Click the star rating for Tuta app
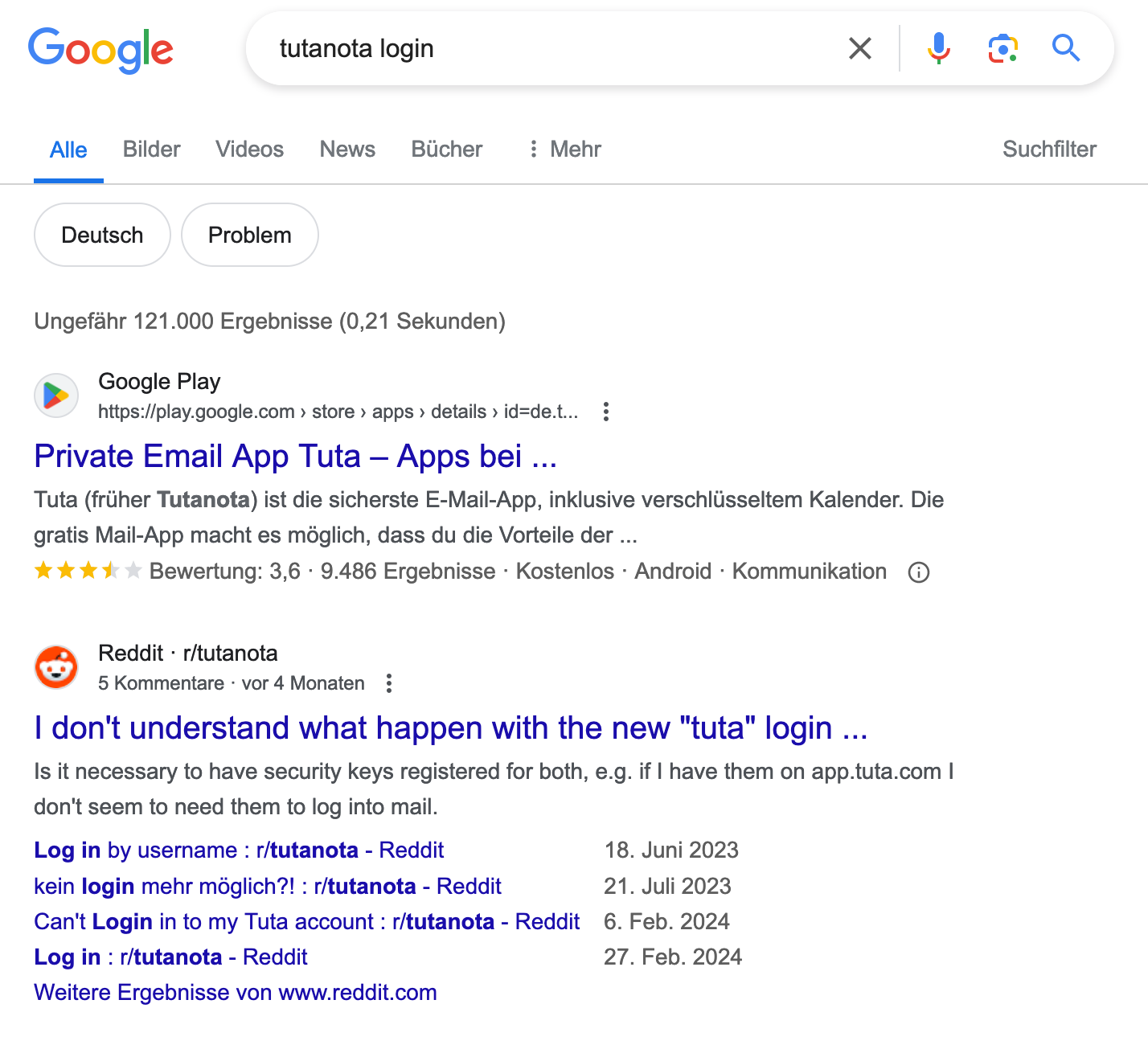 (88, 571)
